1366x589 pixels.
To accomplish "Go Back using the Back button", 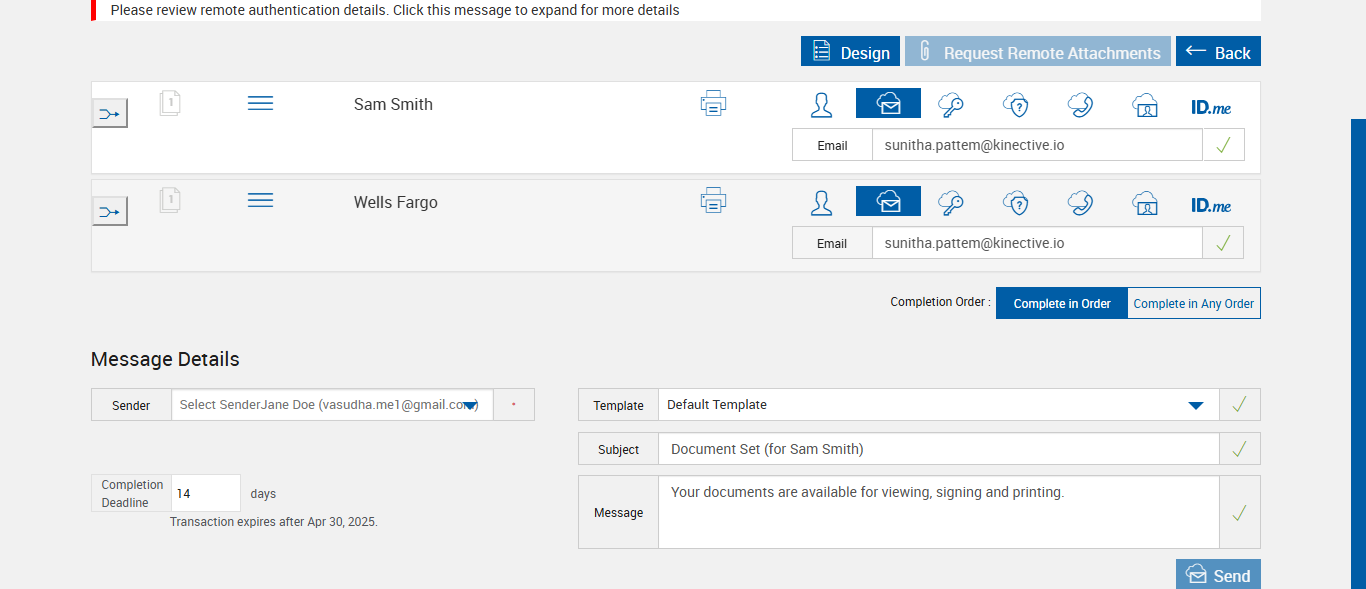I will tap(1218, 53).
